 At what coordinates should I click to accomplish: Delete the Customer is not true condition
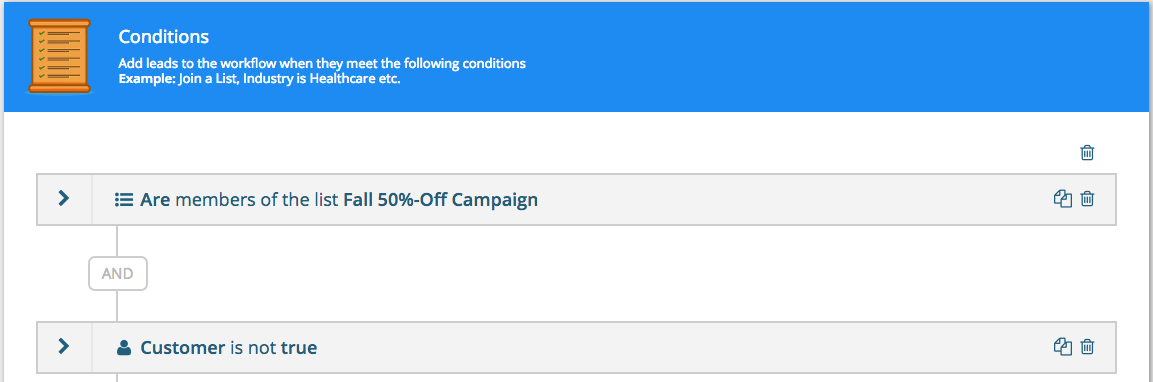tap(1088, 347)
